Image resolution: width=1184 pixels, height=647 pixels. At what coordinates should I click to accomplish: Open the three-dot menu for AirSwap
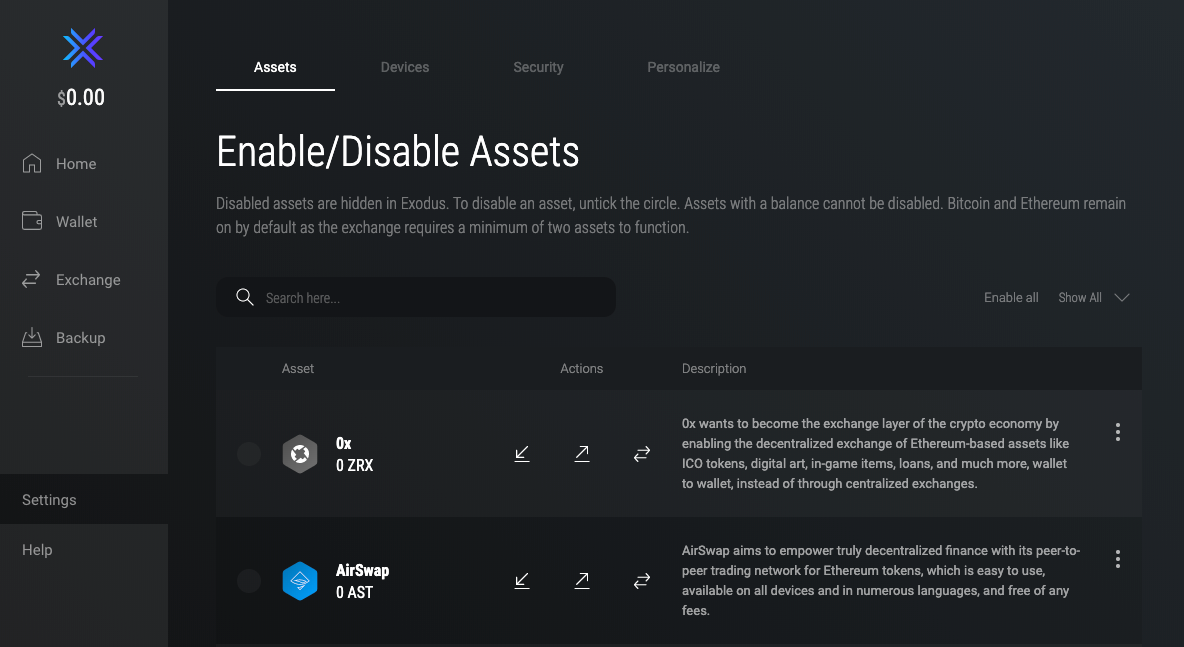1118,559
